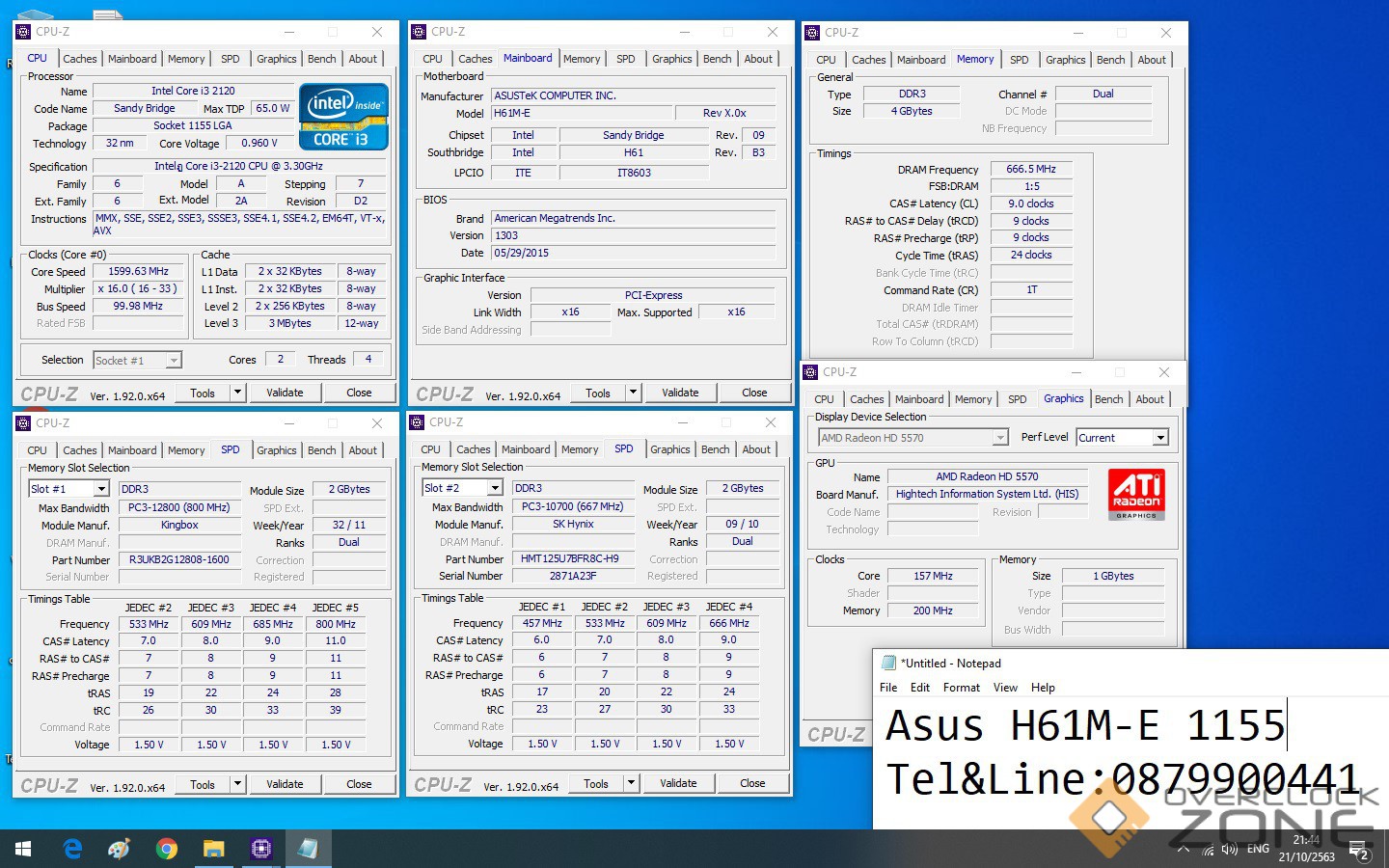Image resolution: width=1389 pixels, height=868 pixels.
Task: Open Google Chrome from the taskbar
Action: pos(167,849)
